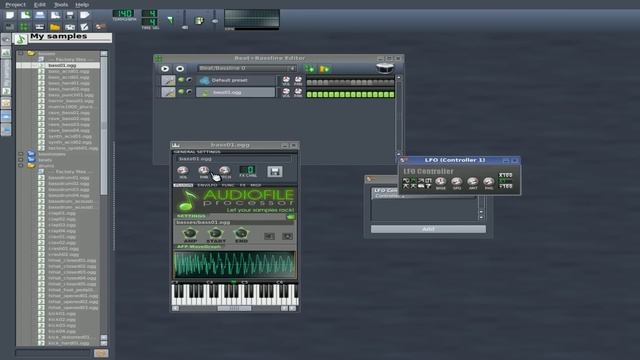Open actions menu of bass01.ogg track

[168, 93]
